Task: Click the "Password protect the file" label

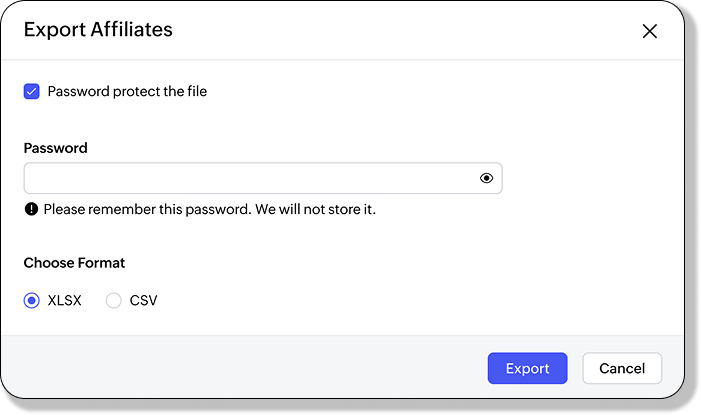Action: pos(127,91)
